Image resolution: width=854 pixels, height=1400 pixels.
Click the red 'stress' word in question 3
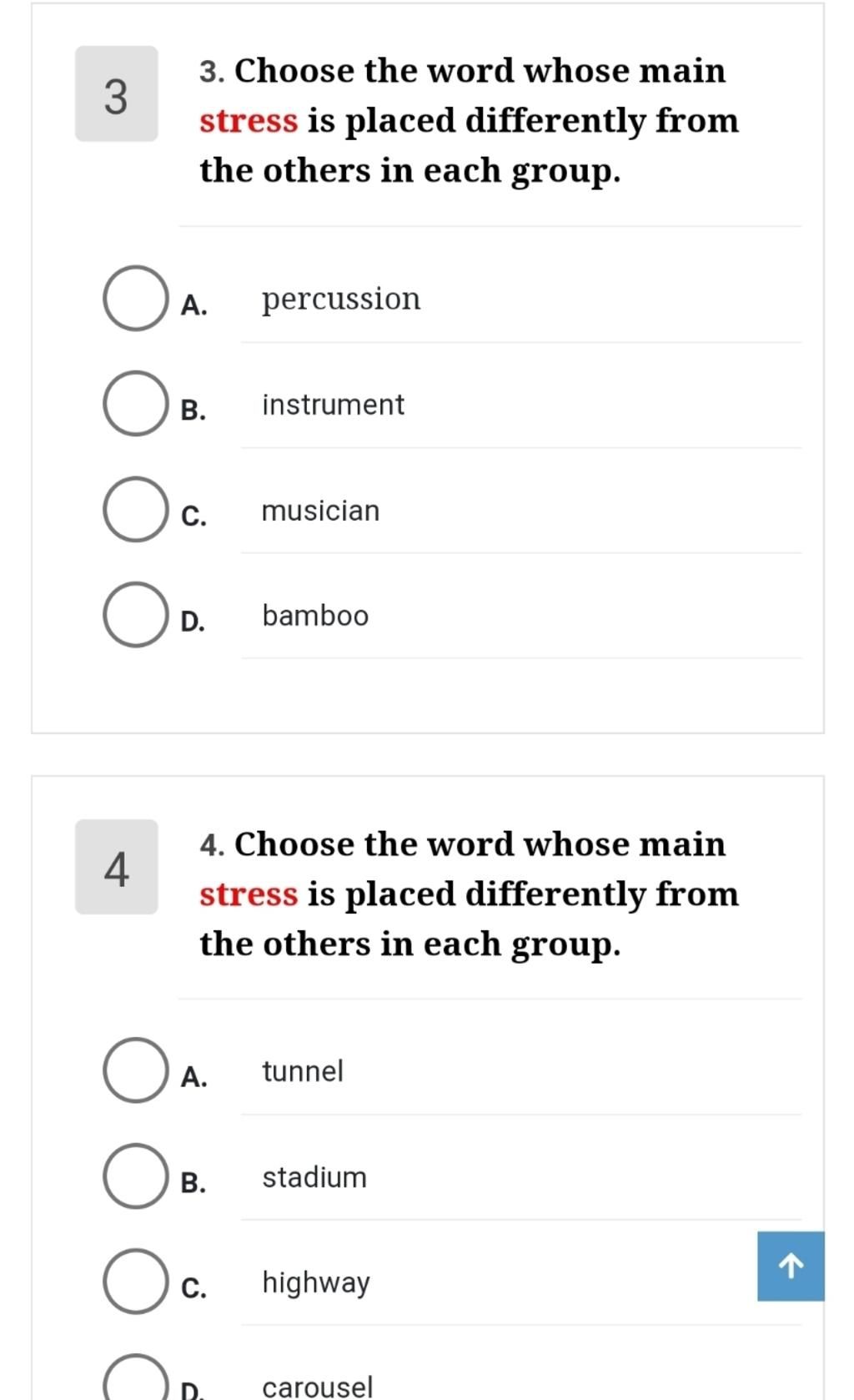click(249, 121)
